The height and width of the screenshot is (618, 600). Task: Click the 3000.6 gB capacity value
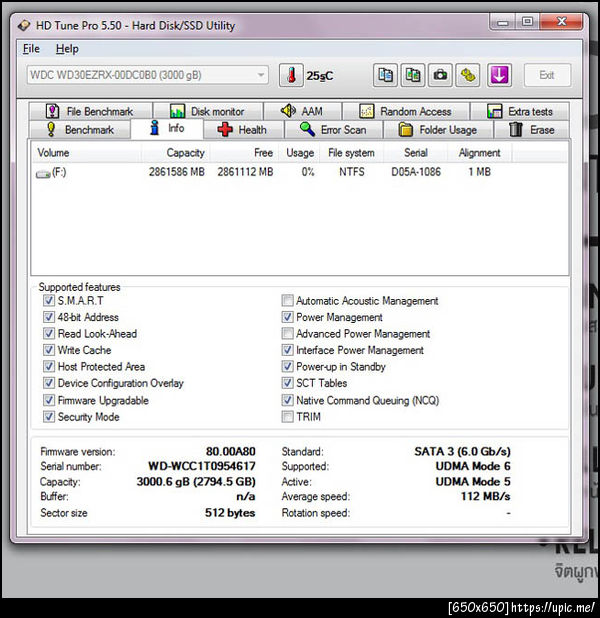point(196,482)
